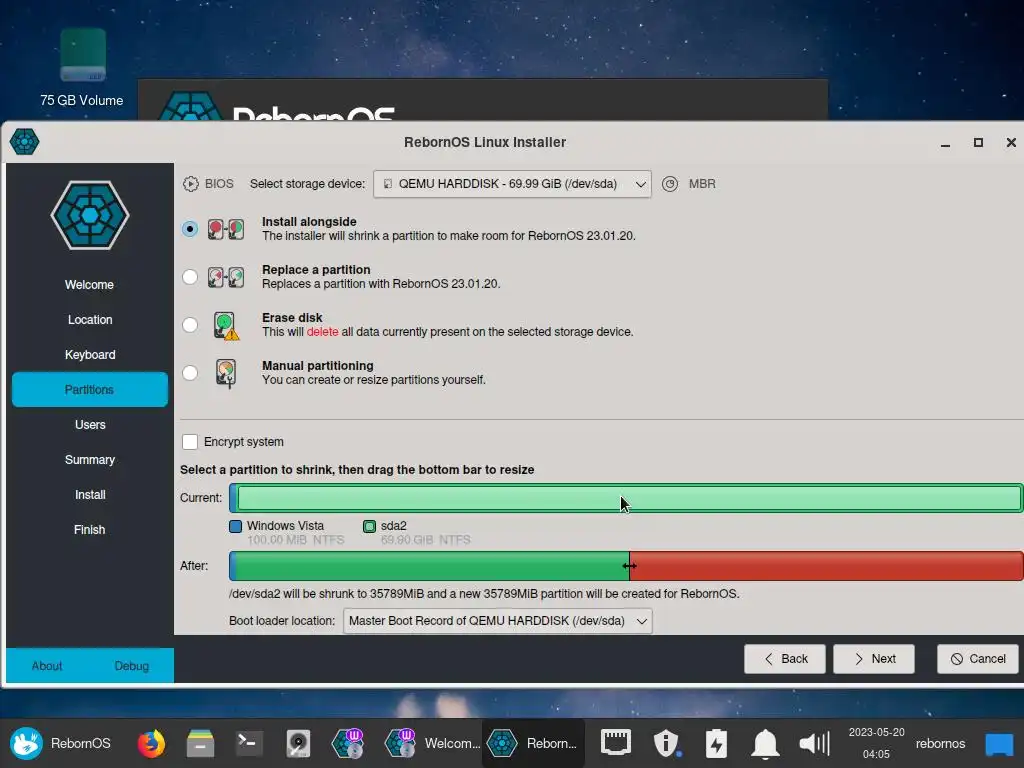Open the RebornOS application launcher menu

point(60,743)
